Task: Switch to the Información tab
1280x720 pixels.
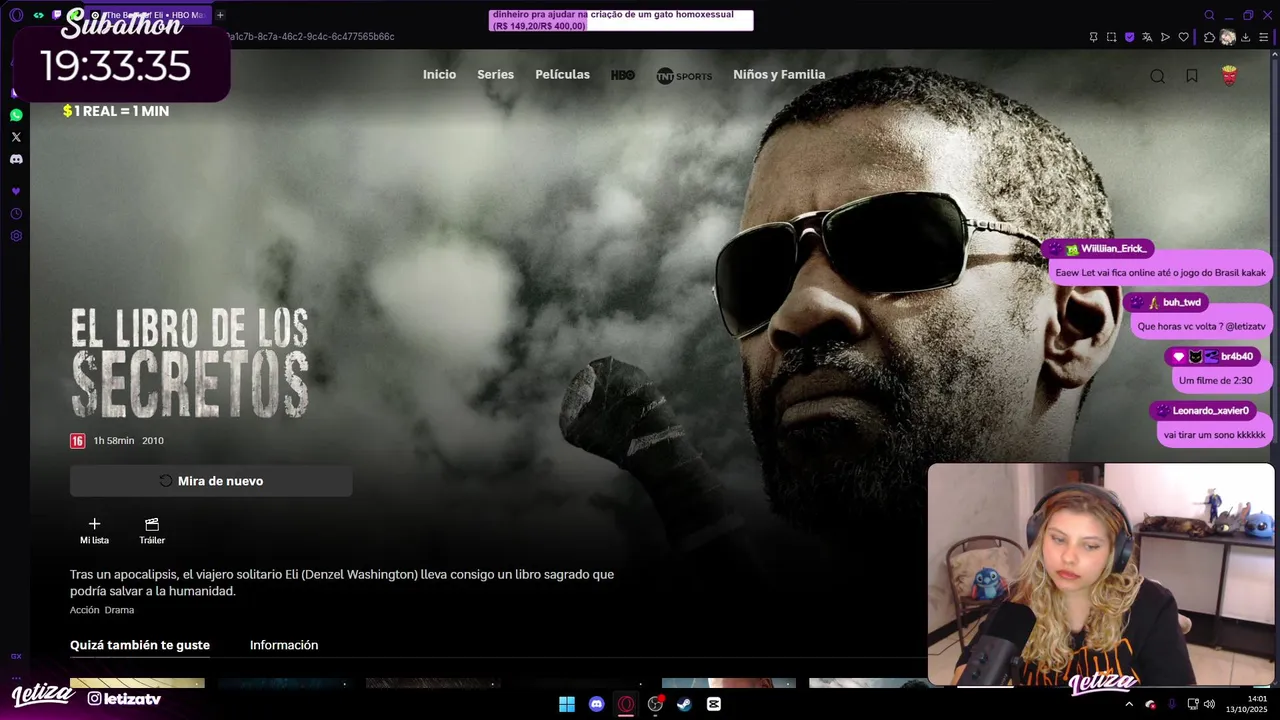Action: coord(284,646)
